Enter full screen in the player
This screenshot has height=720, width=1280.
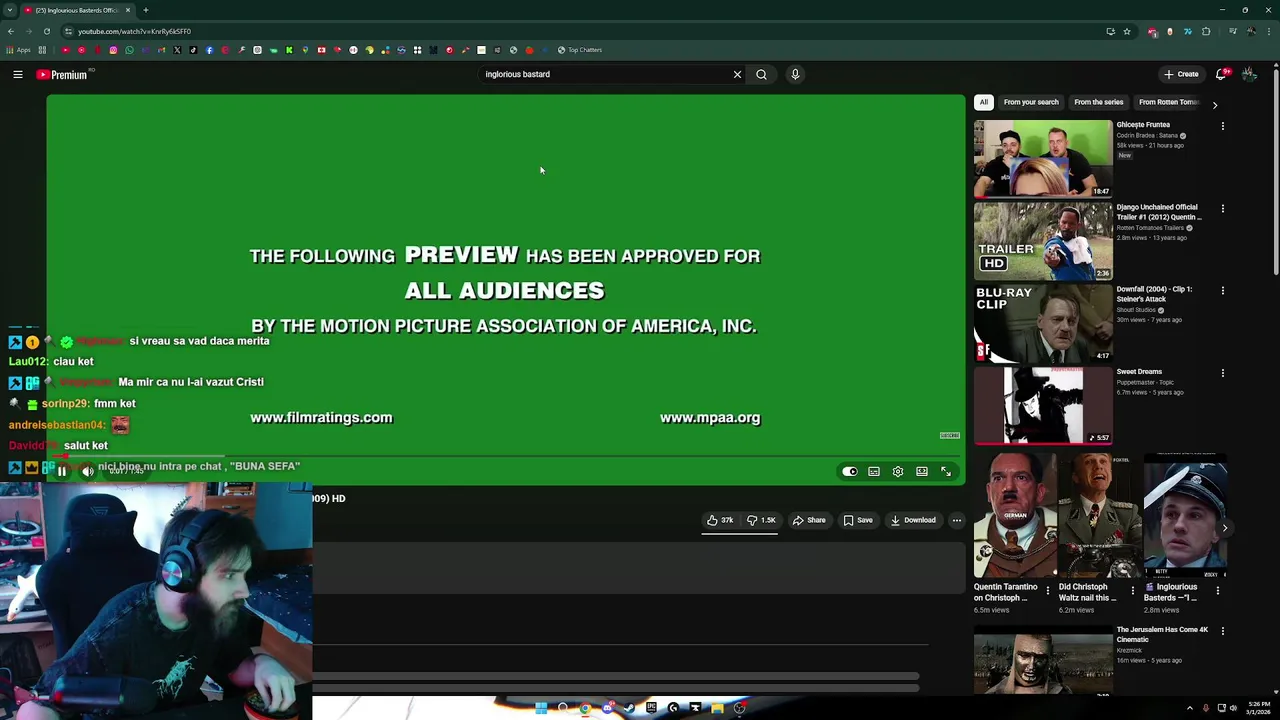point(946,471)
